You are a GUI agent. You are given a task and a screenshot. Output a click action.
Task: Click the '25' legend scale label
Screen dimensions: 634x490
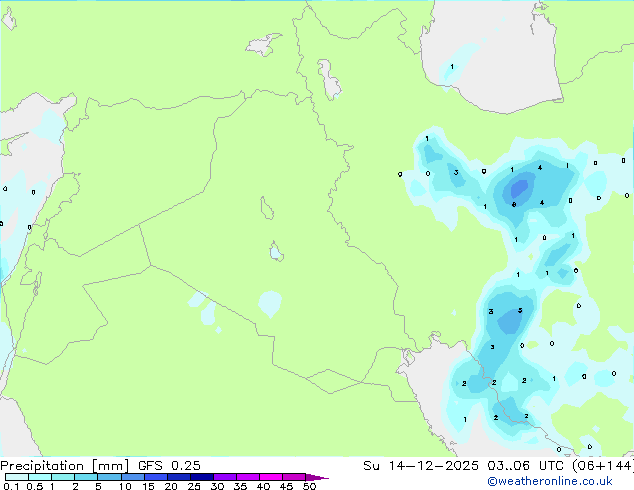coord(194,486)
